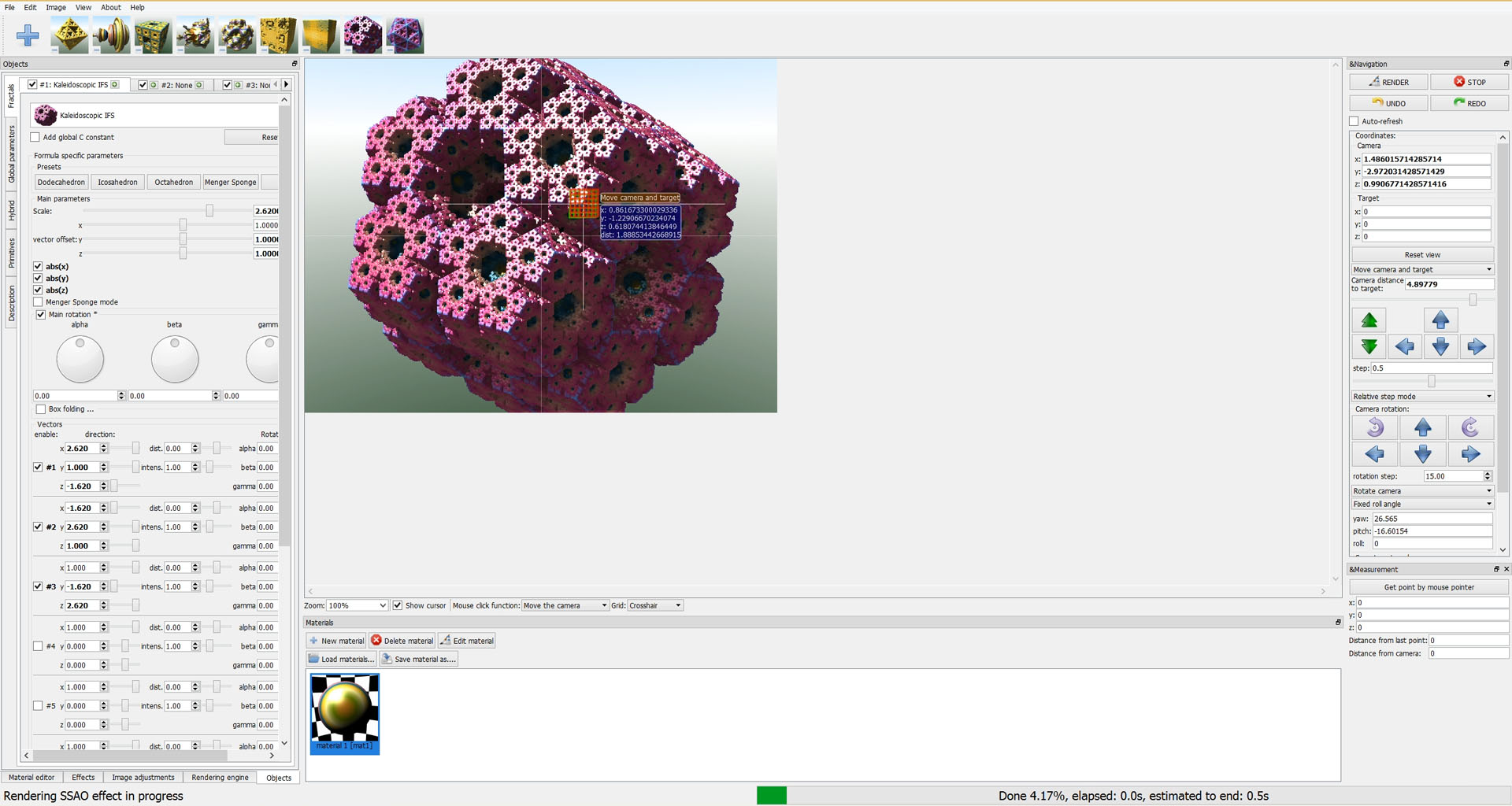Click the green move camera down arrow

pyautogui.click(x=1369, y=346)
